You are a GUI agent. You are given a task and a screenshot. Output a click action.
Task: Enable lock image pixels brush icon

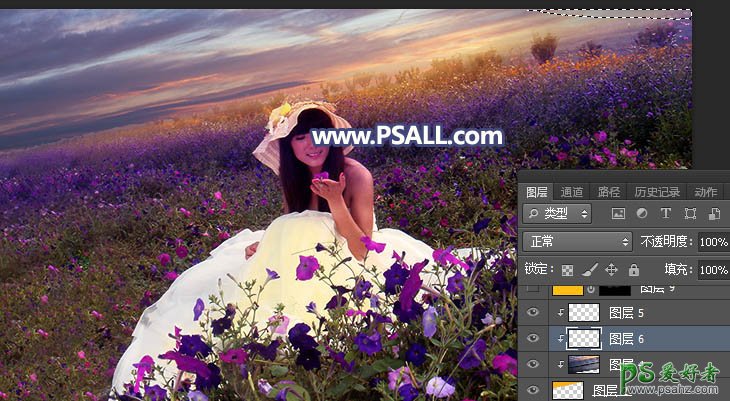590,270
